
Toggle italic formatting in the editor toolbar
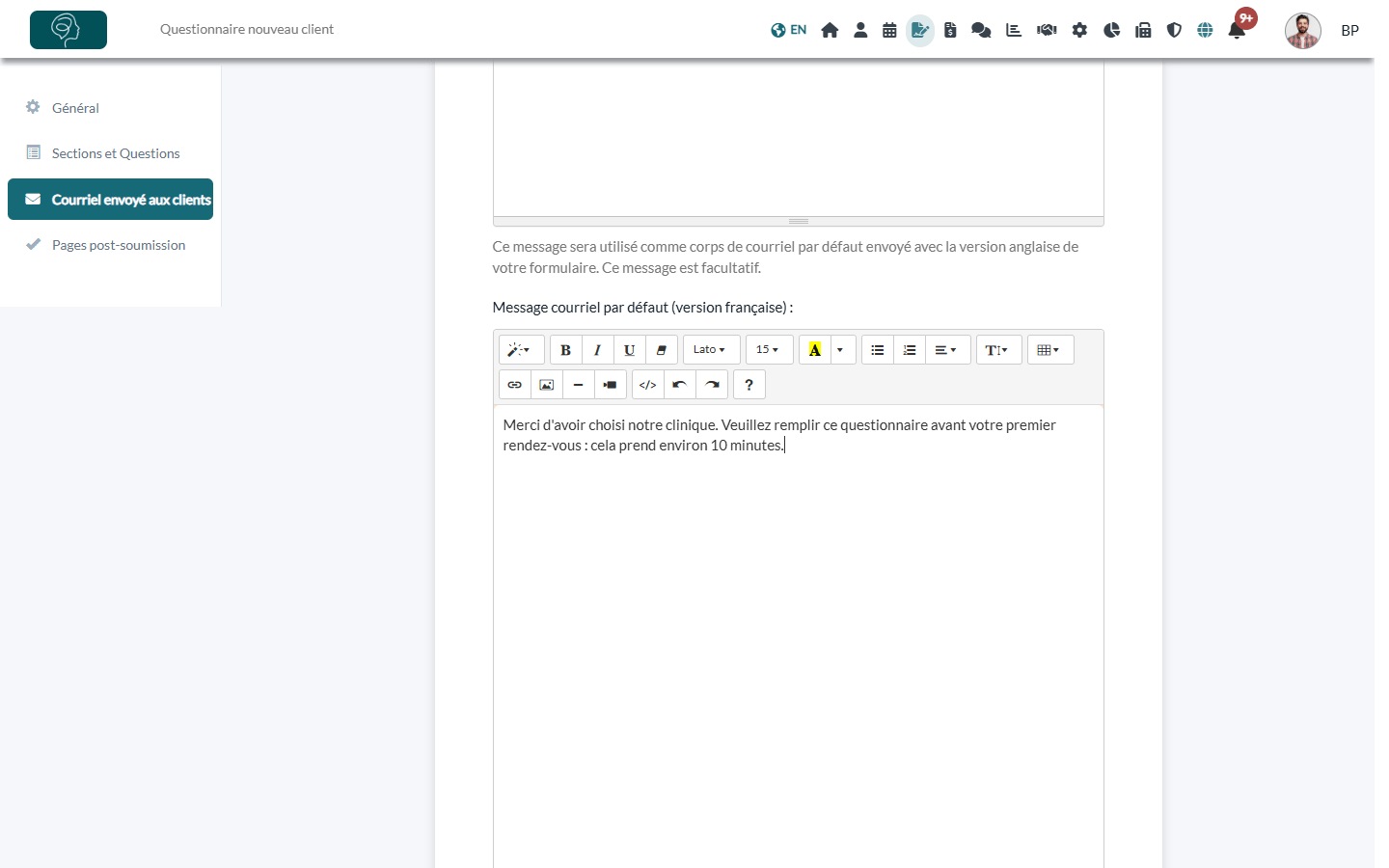pos(598,350)
